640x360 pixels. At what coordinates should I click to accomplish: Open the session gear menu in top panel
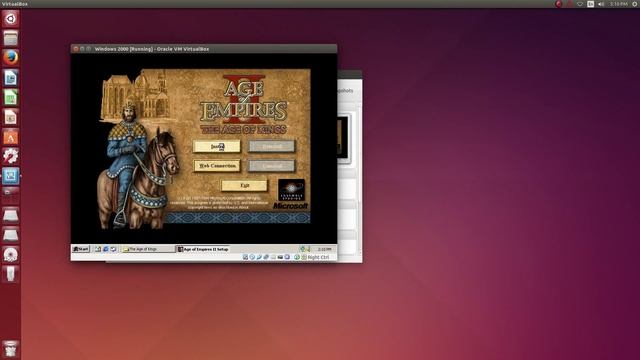tap(635, 4)
